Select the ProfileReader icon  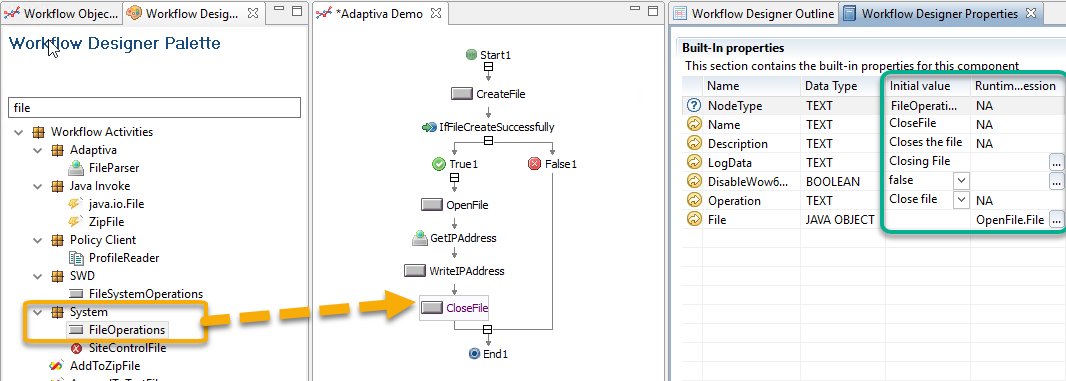[x=76, y=258]
